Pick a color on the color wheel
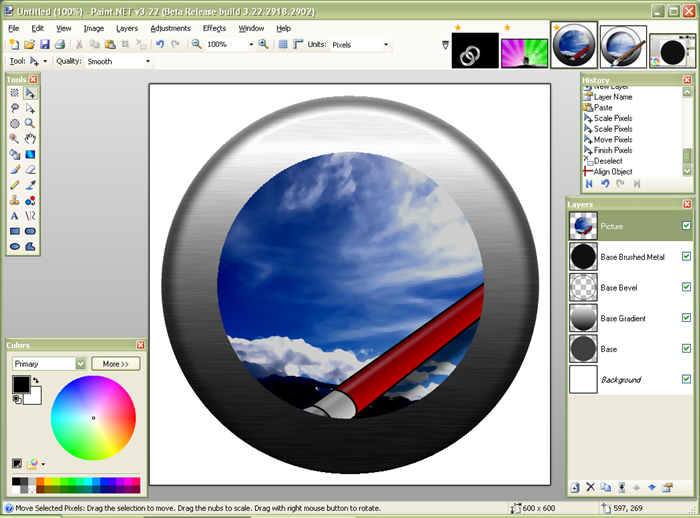The image size is (700, 518). [93, 418]
